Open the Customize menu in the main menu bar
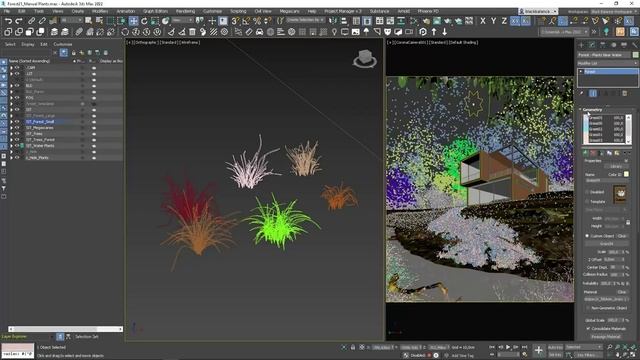This screenshot has height=360, width=640. point(212,11)
